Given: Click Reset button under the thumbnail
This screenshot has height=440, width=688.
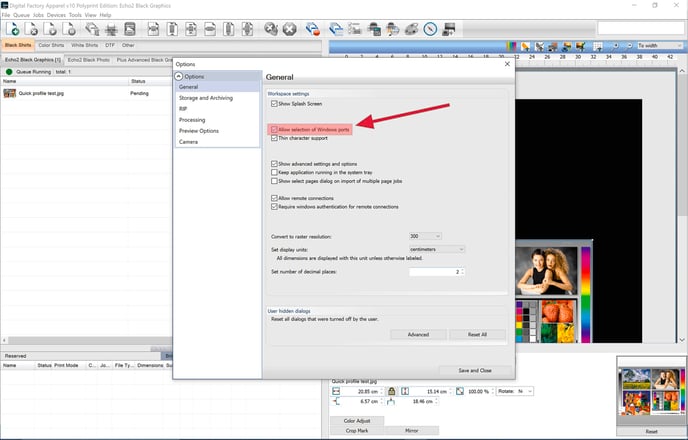Looking at the screenshot, I should tap(651, 432).
